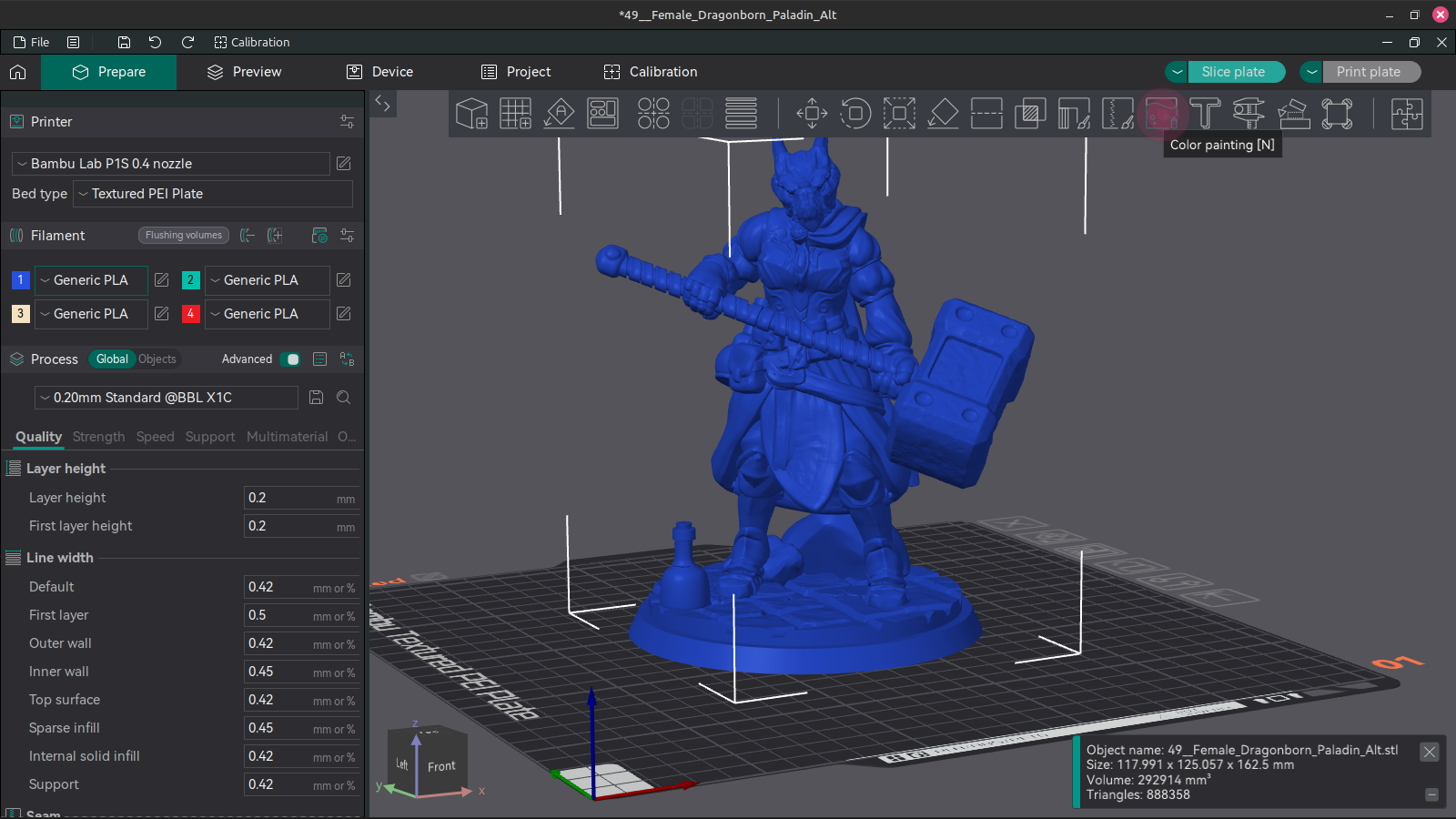Click the Arrange all objects icon
This screenshot has width=1456, height=819.
(x=603, y=113)
